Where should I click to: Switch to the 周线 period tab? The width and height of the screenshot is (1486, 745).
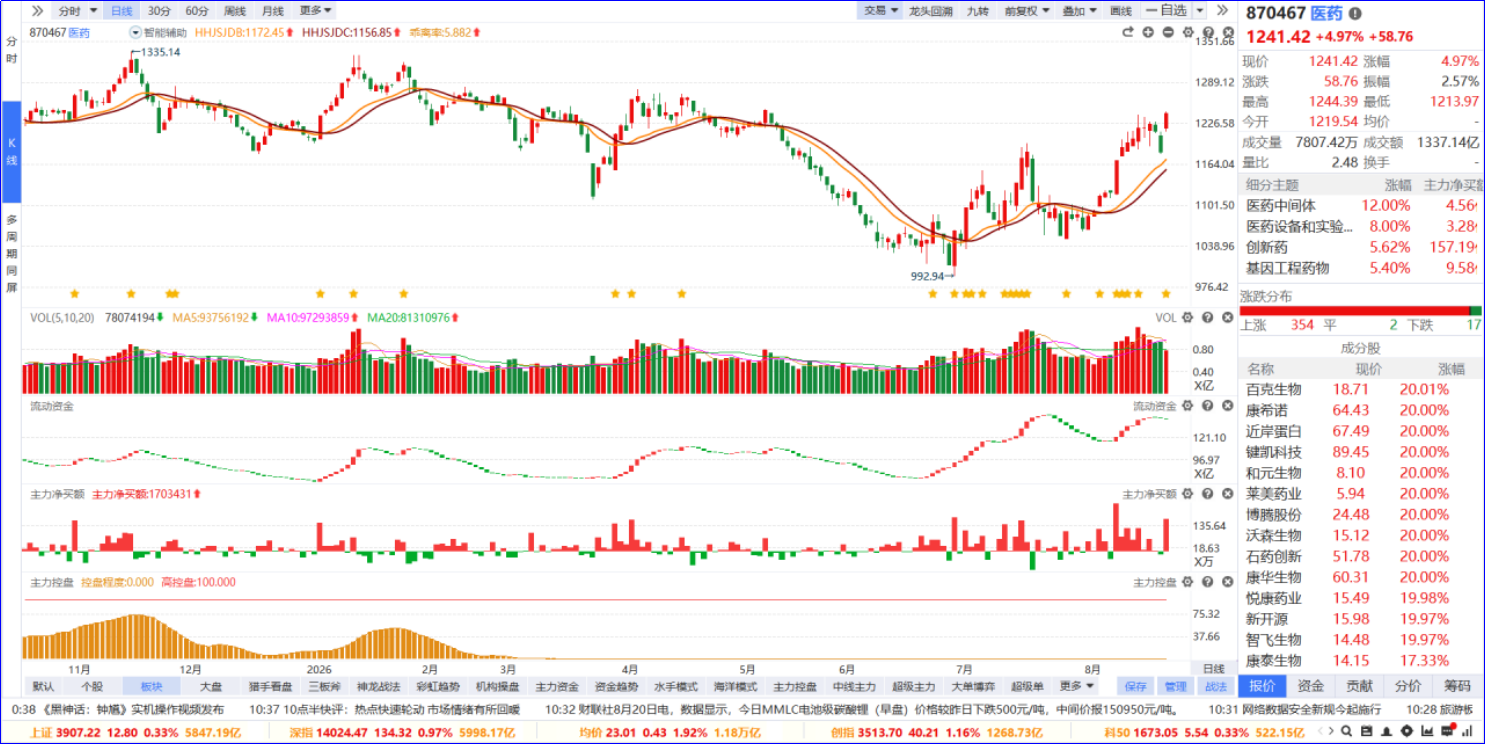pyautogui.click(x=235, y=11)
